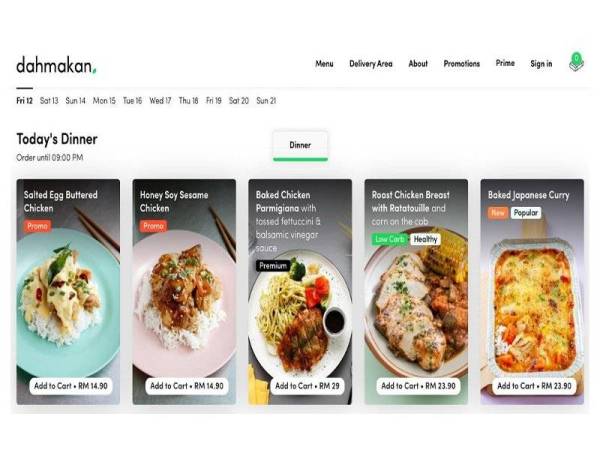Add Baked Japanese Curry to cart
The width and height of the screenshot is (600, 450).
point(534,386)
